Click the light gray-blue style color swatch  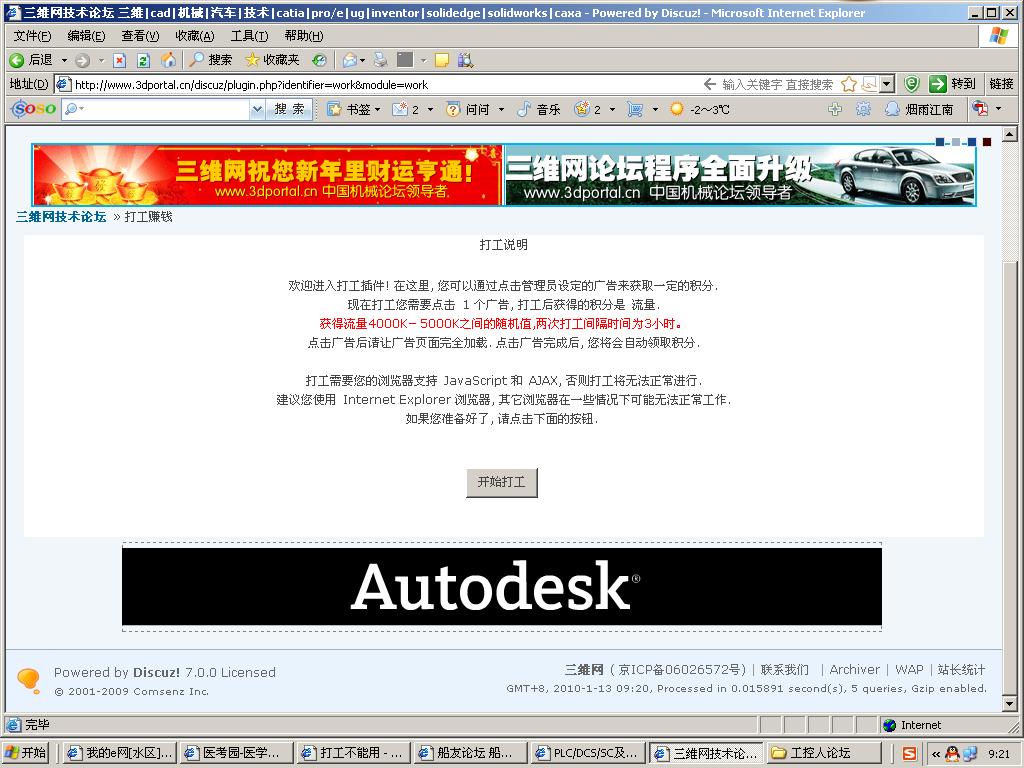(956, 142)
